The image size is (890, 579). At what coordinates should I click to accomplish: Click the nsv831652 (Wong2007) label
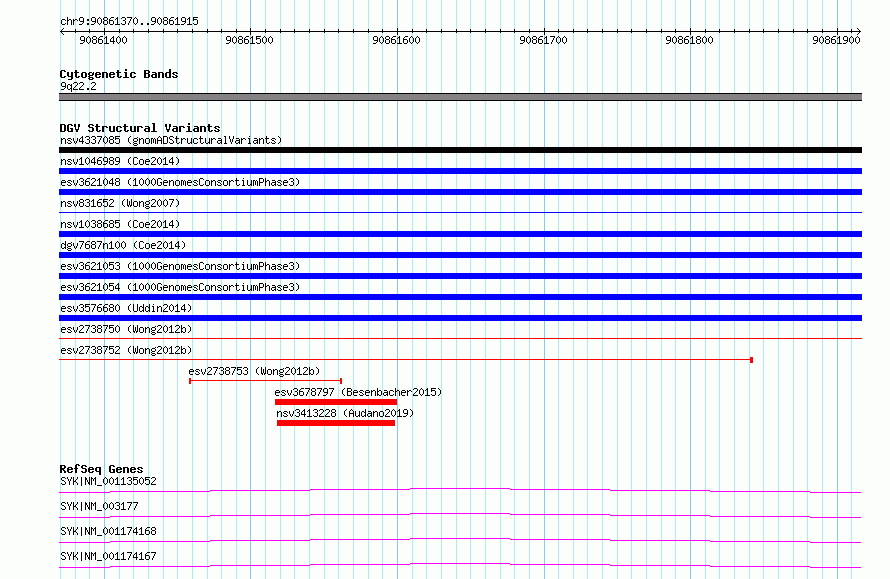(x=120, y=203)
